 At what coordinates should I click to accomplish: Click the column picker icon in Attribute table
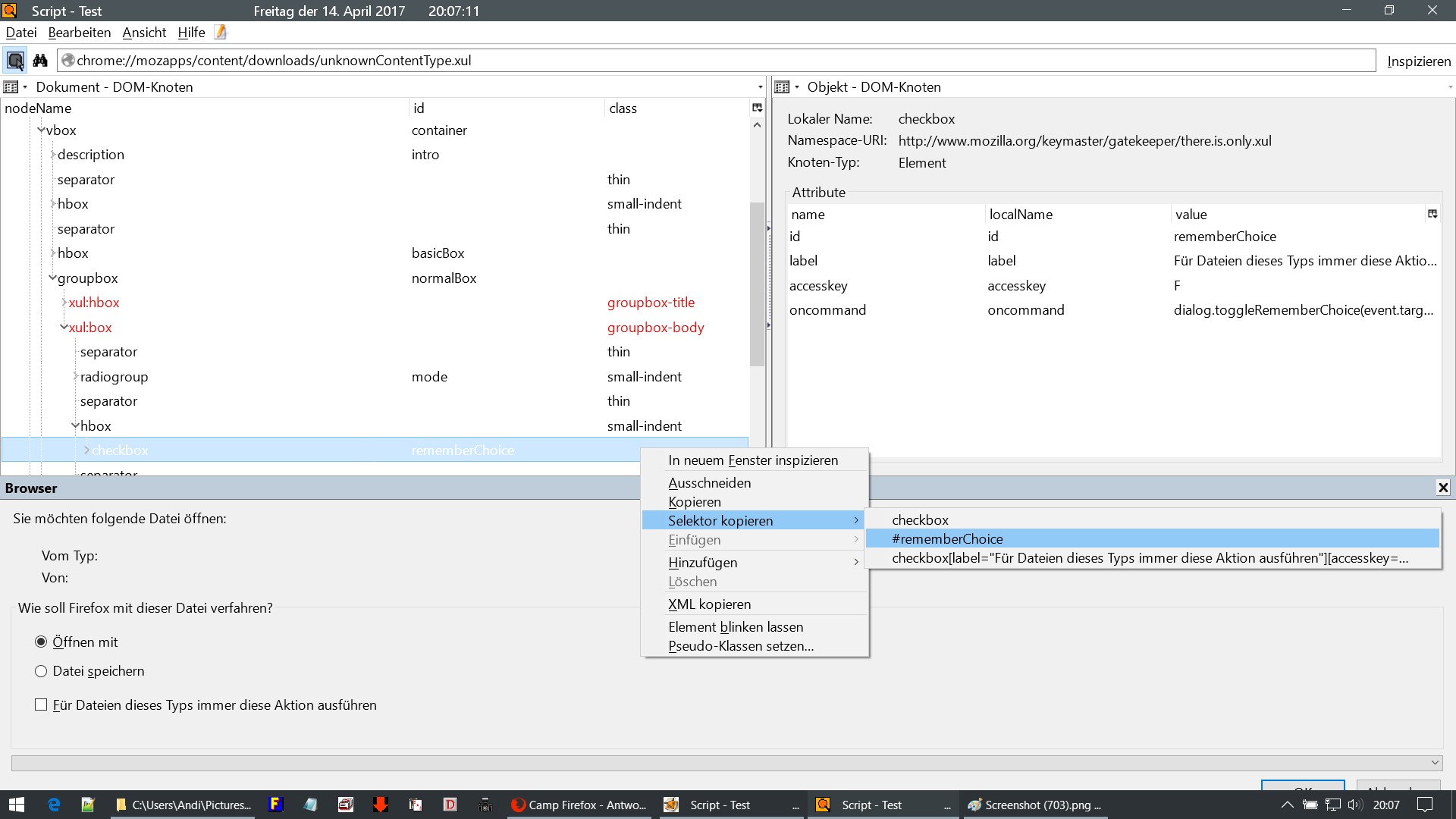(1432, 214)
